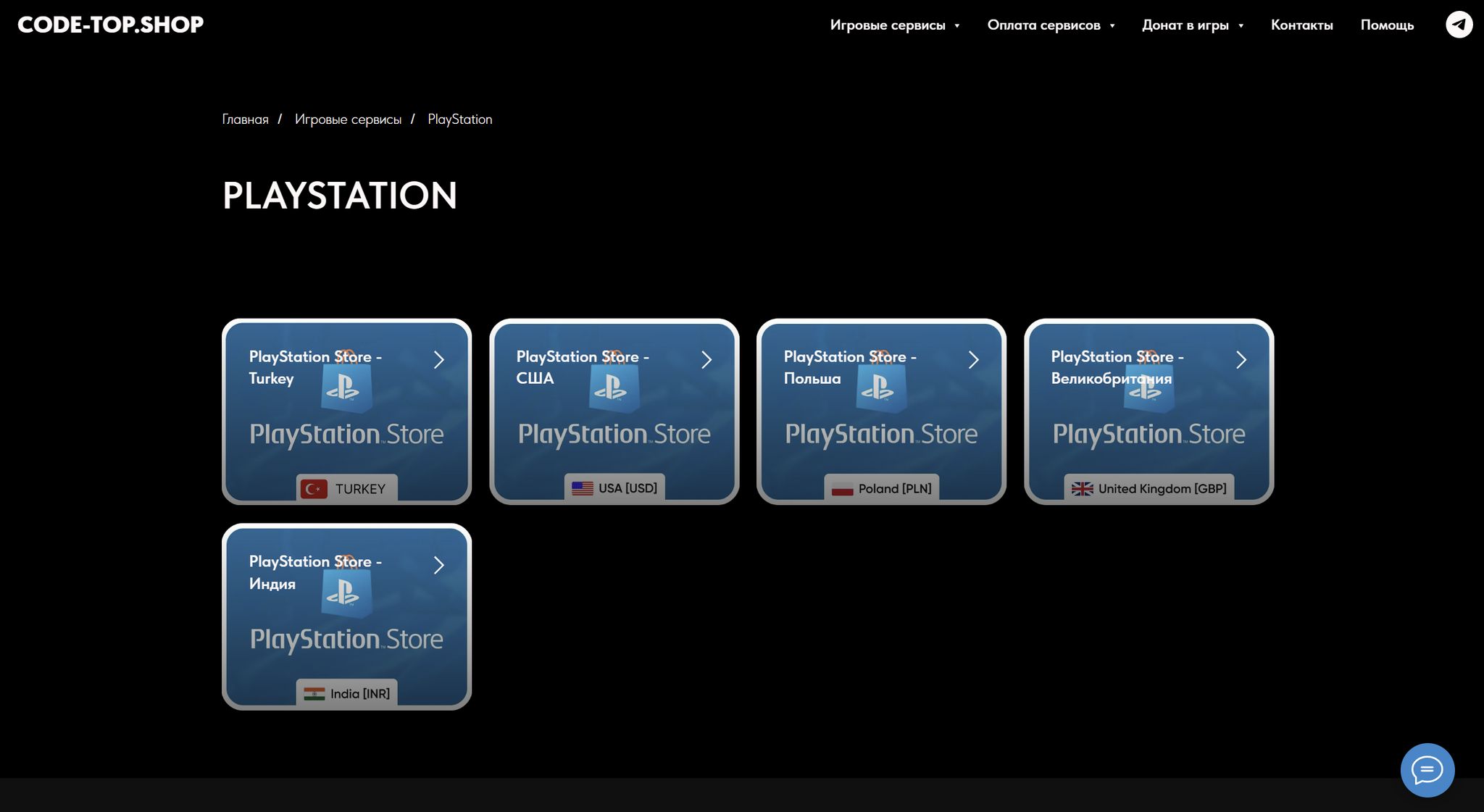The width and height of the screenshot is (1484, 812).
Task: Click the USA [USD] region label
Action: pos(628,488)
